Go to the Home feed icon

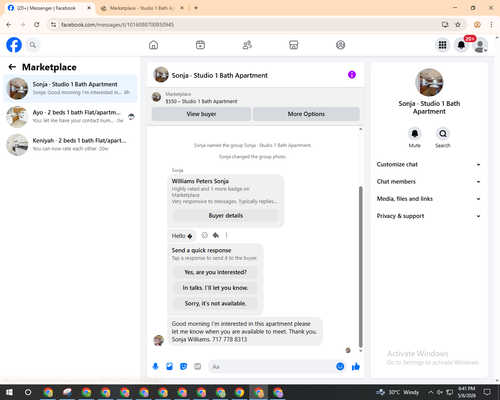tap(153, 45)
